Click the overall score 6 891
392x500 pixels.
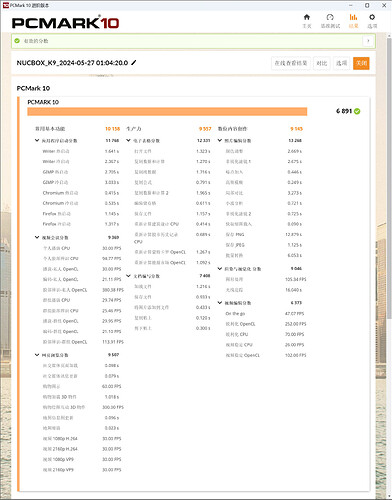(x=344, y=111)
